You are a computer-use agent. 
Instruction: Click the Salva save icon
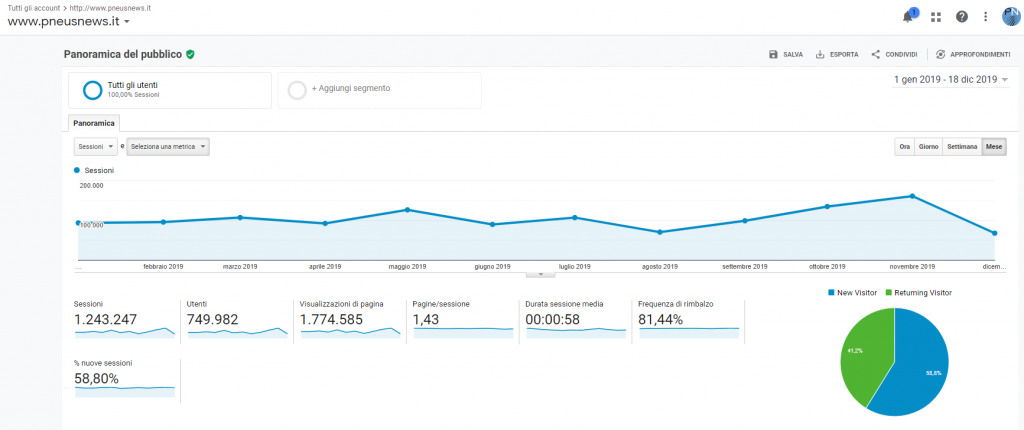click(773, 54)
